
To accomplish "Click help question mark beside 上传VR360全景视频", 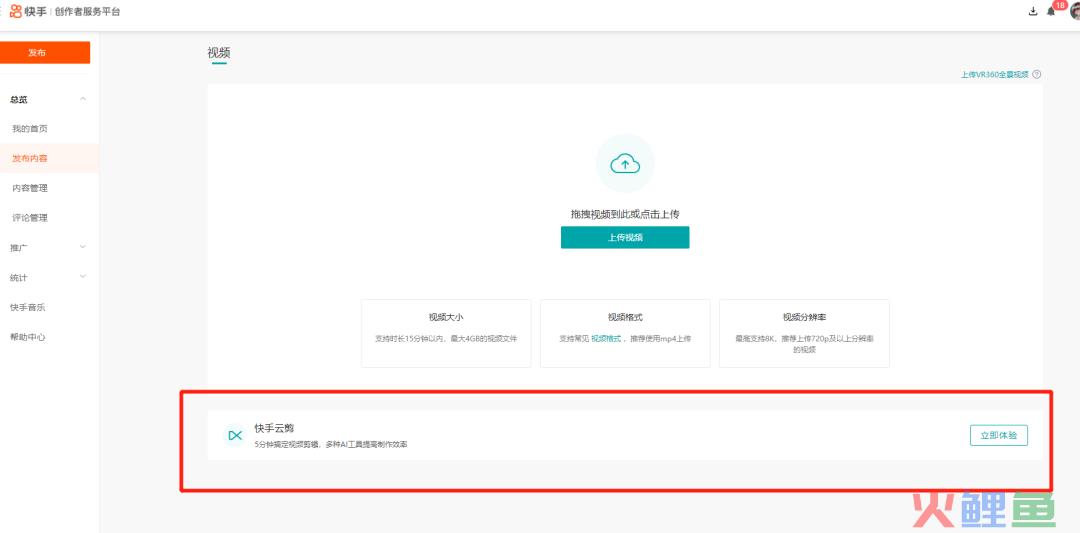I will point(1037,74).
